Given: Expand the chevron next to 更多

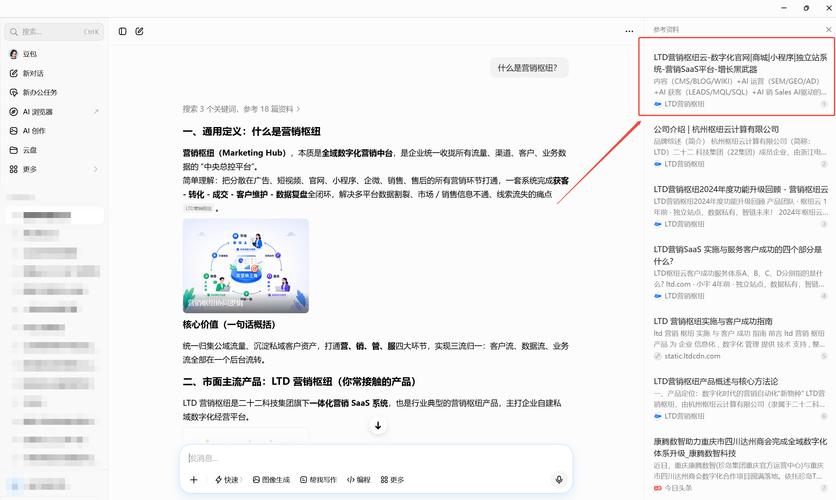Looking at the screenshot, I should 97,169.
